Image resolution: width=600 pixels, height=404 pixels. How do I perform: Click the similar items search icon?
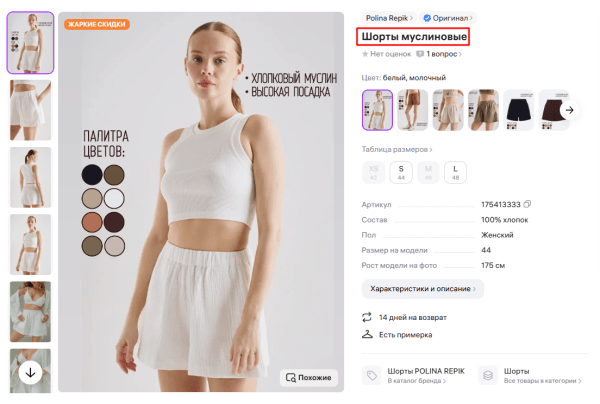291,377
